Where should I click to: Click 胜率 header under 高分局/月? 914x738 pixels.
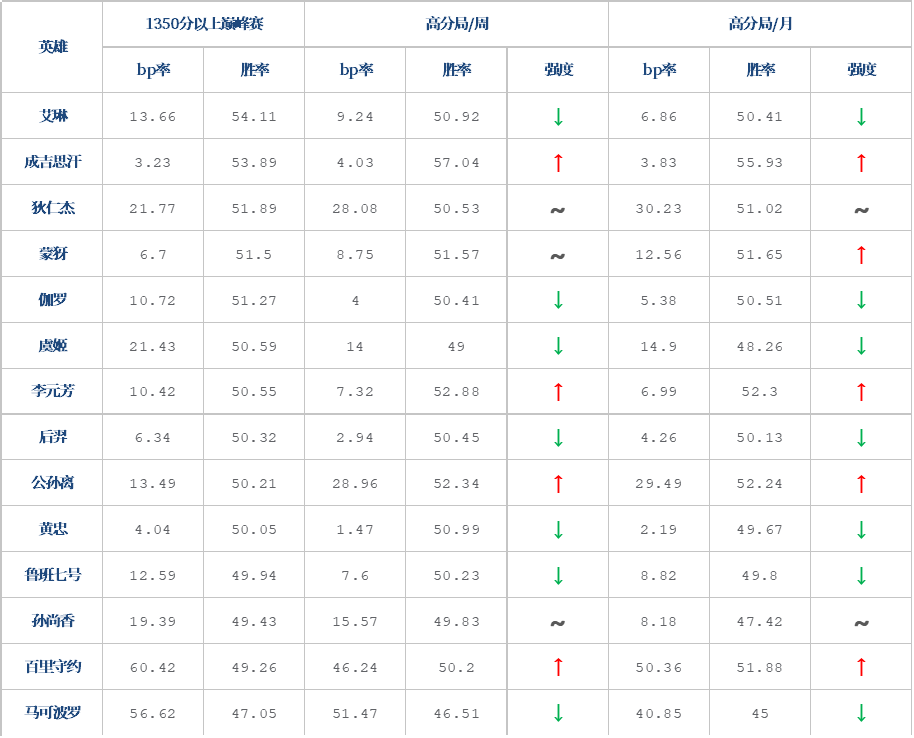[x=760, y=70]
